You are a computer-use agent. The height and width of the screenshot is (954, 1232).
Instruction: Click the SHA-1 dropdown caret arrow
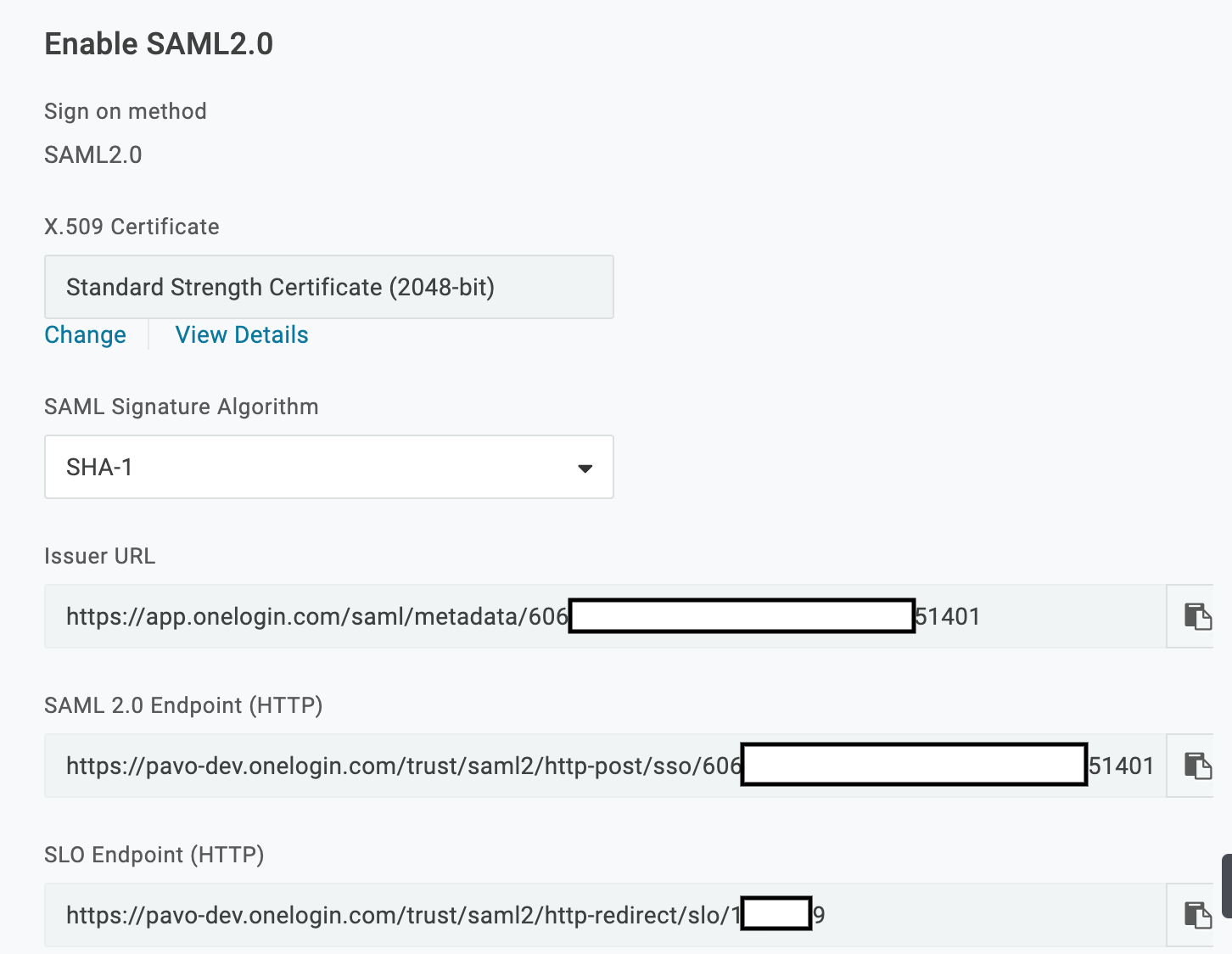tap(585, 469)
